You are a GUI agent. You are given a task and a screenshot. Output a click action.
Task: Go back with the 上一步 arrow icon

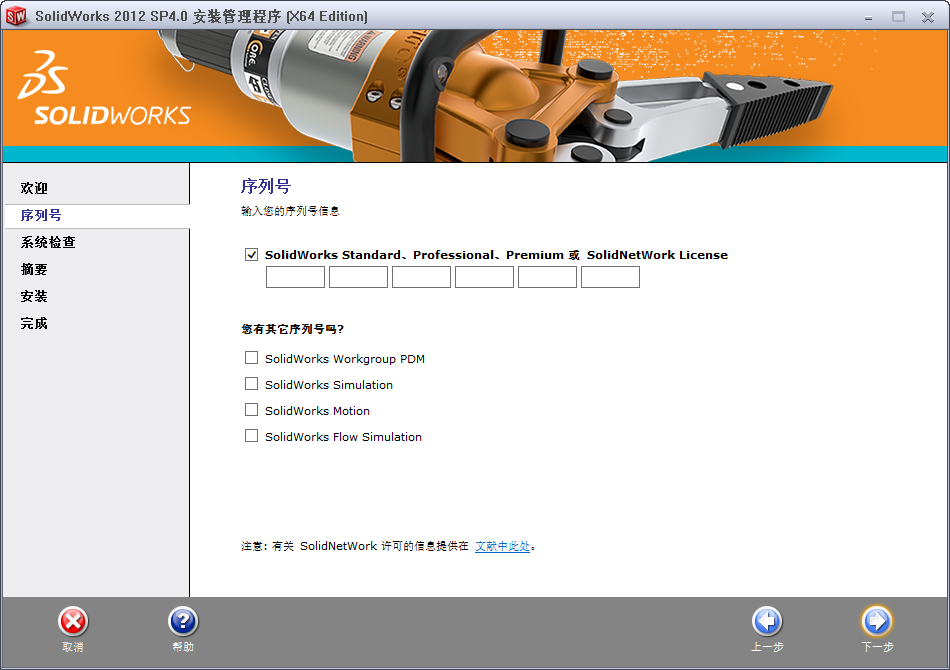pyautogui.click(x=767, y=622)
